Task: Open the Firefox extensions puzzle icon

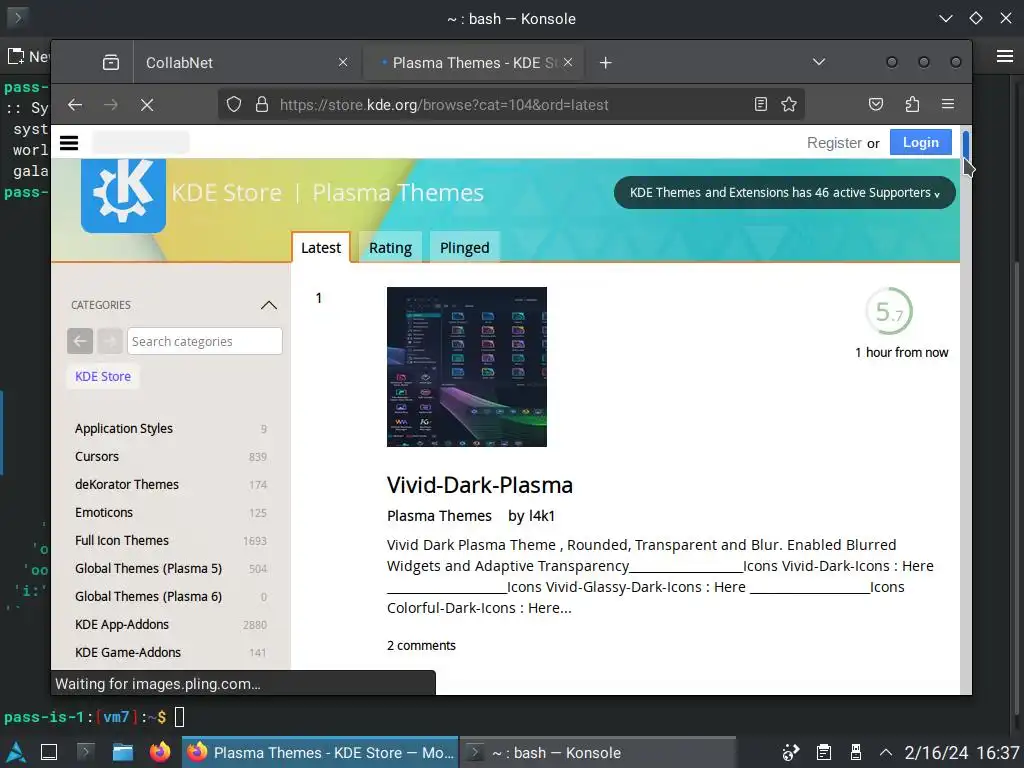Action: [x=912, y=104]
